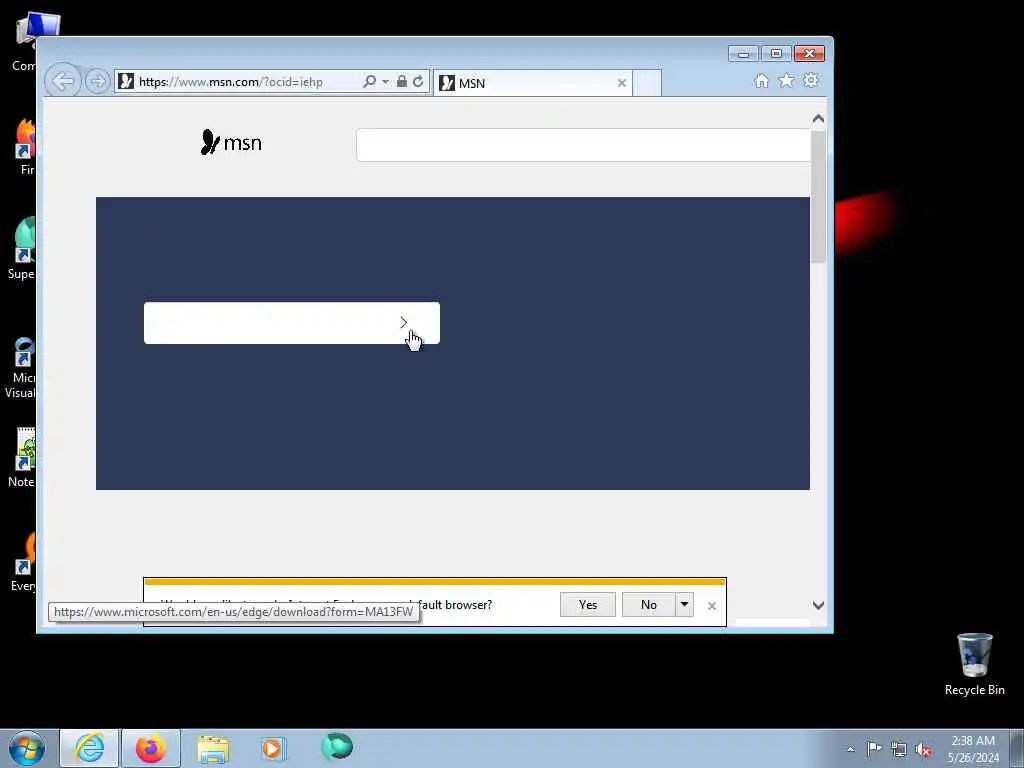Dismiss the default browser notification bar

712,606
